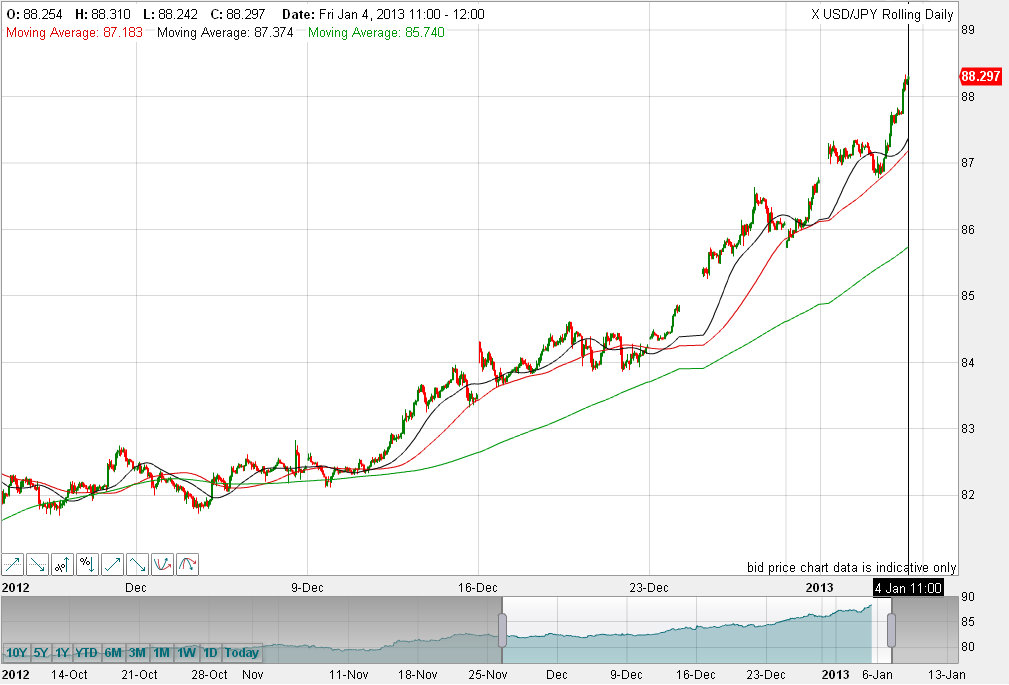Click the 23-Dec main axis label

(x=649, y=588)
